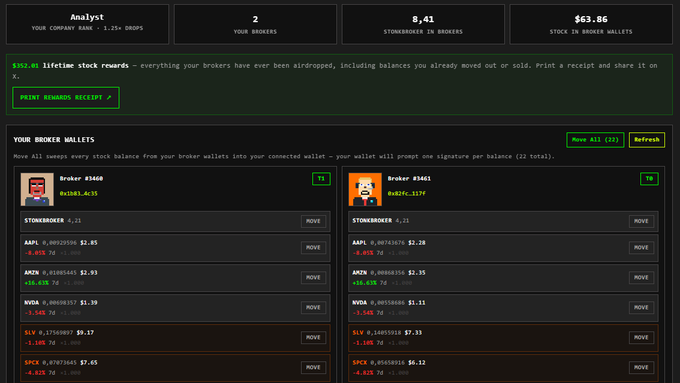The width and height of the screenshot is (680, 383).
Task: Click Move All (22) button
Action: (595, 140)
